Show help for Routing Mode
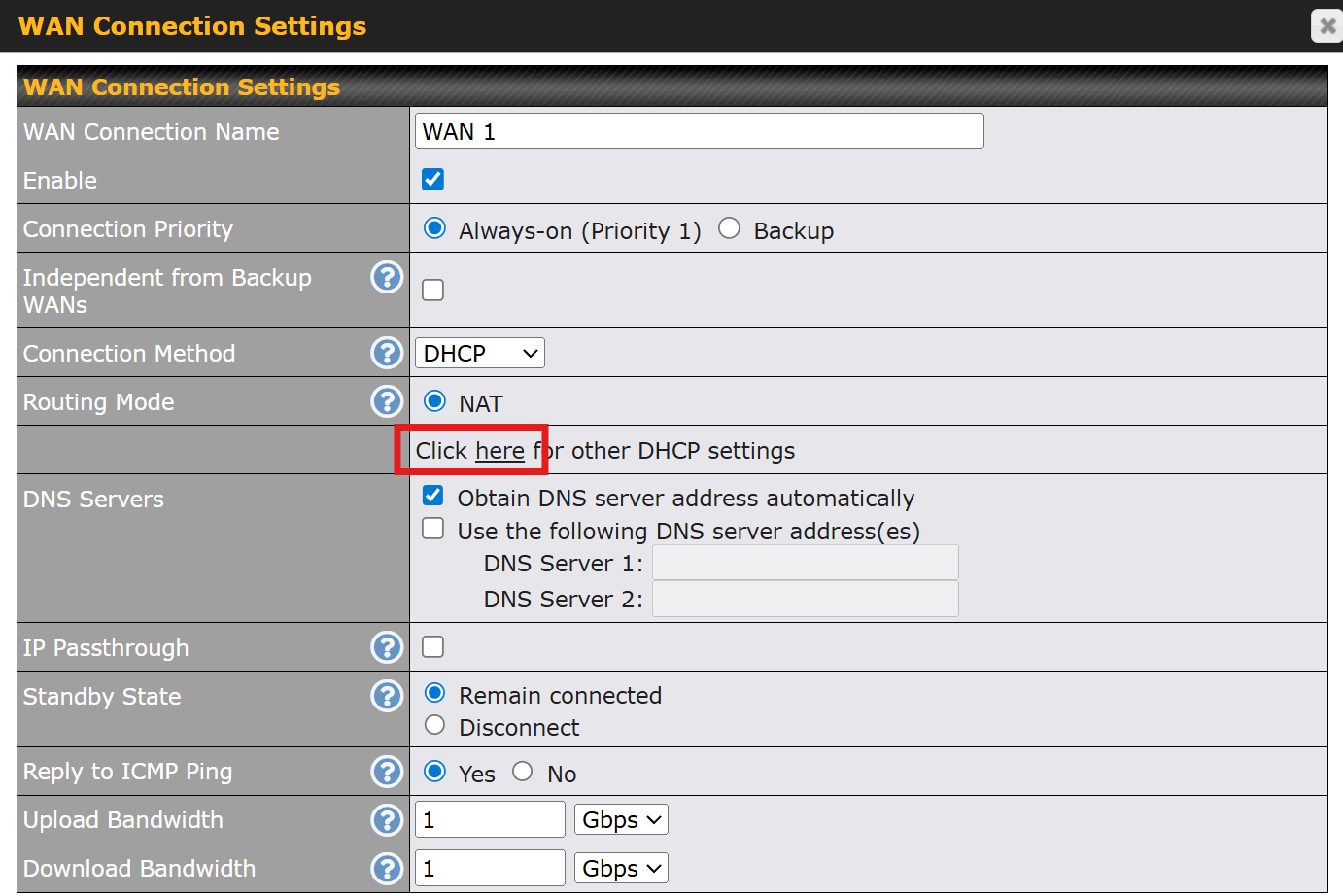 click(387, 401)
